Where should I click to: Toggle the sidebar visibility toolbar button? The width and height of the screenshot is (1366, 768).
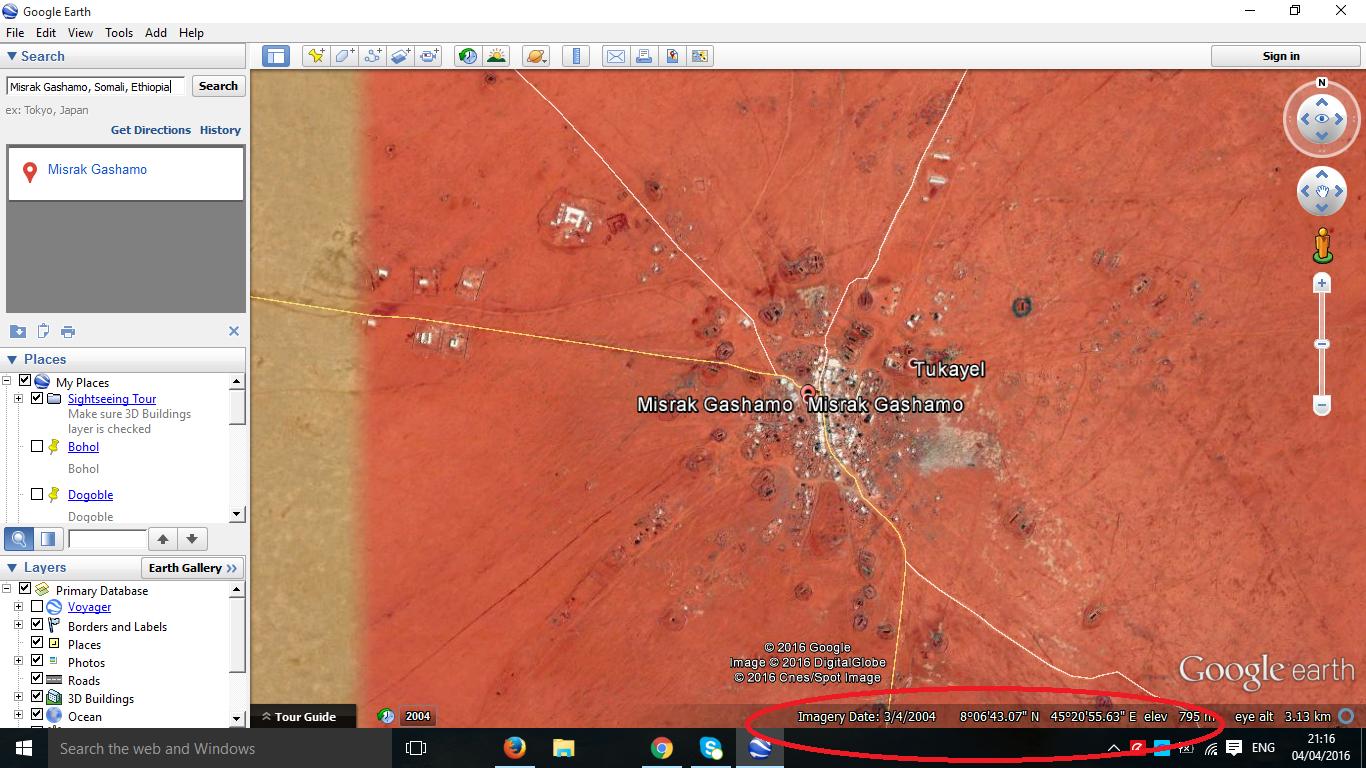[x=276, y=56]
